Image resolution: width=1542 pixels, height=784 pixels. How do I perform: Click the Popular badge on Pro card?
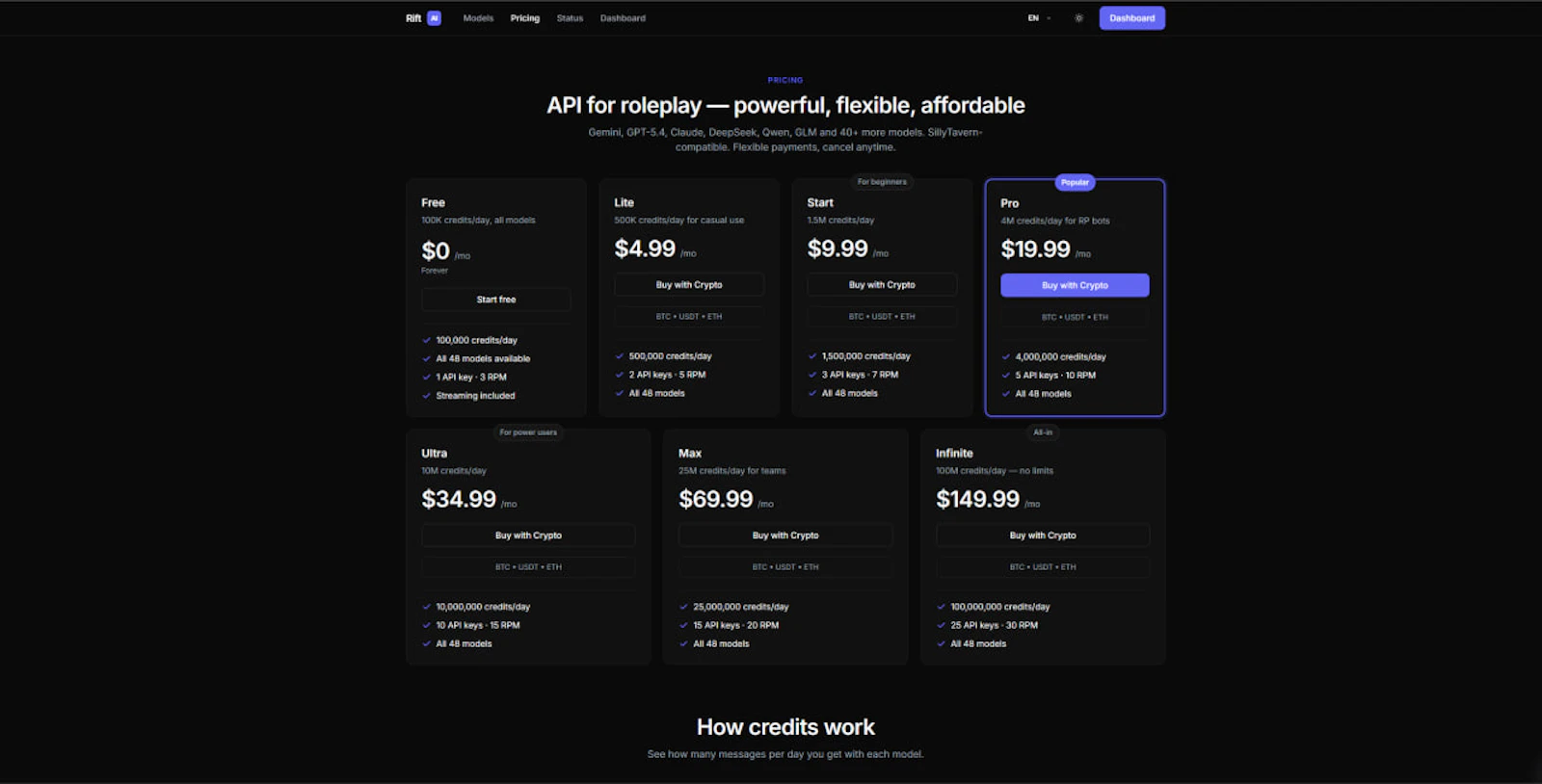1075,182
